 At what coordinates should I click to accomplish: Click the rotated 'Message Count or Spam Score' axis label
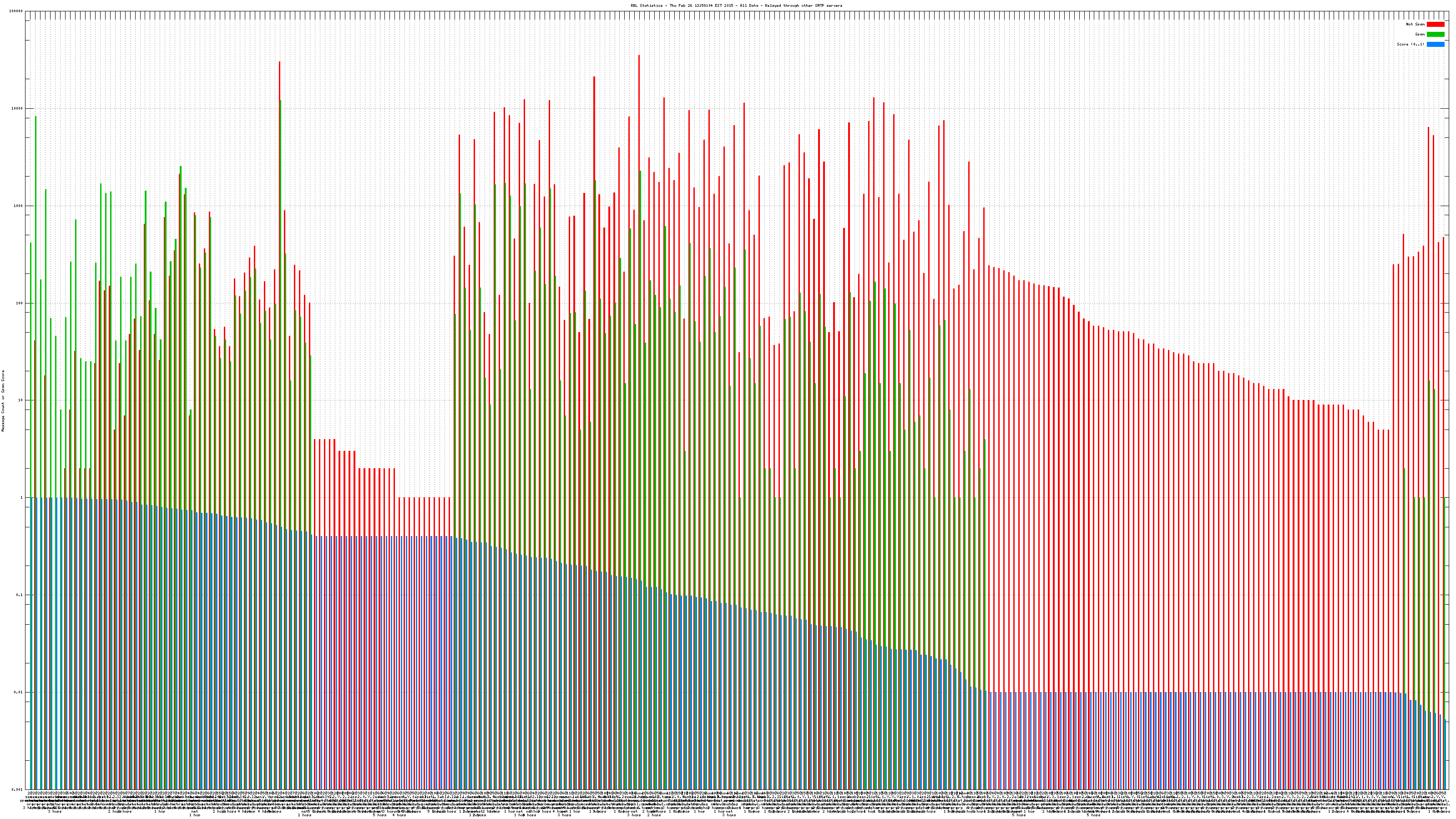3,400
